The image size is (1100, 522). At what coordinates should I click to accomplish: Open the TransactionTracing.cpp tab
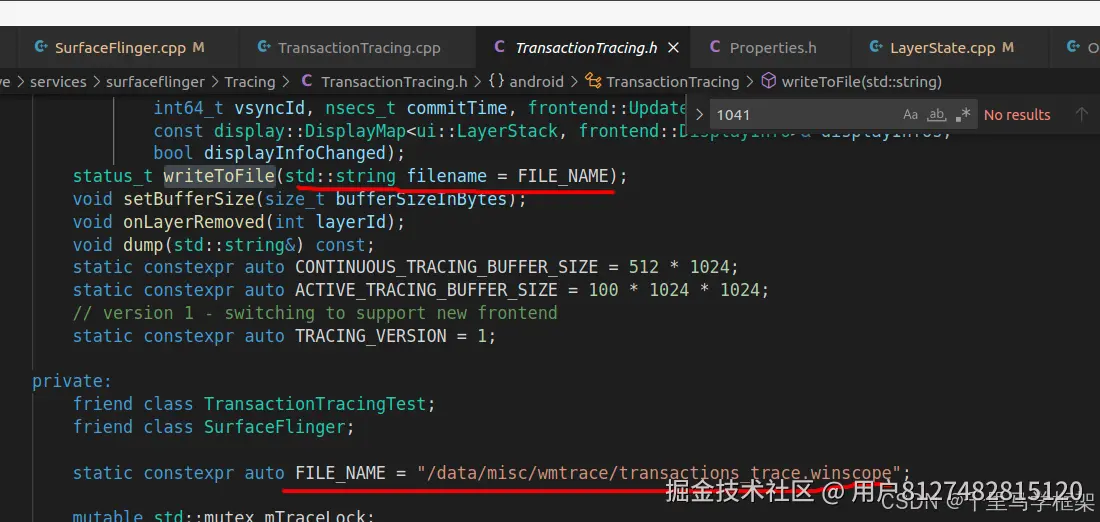click(x=349, y=48)
